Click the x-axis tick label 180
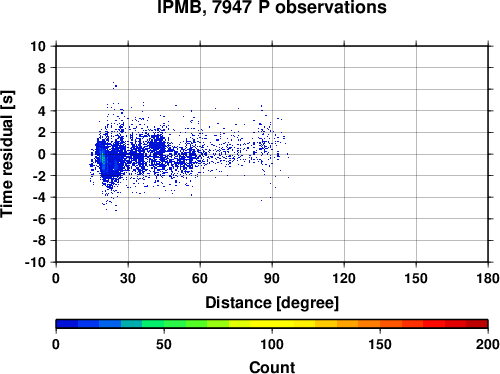The width and height of the screenshot is (500, 374). pyautogui.click(x=488, y=278)
